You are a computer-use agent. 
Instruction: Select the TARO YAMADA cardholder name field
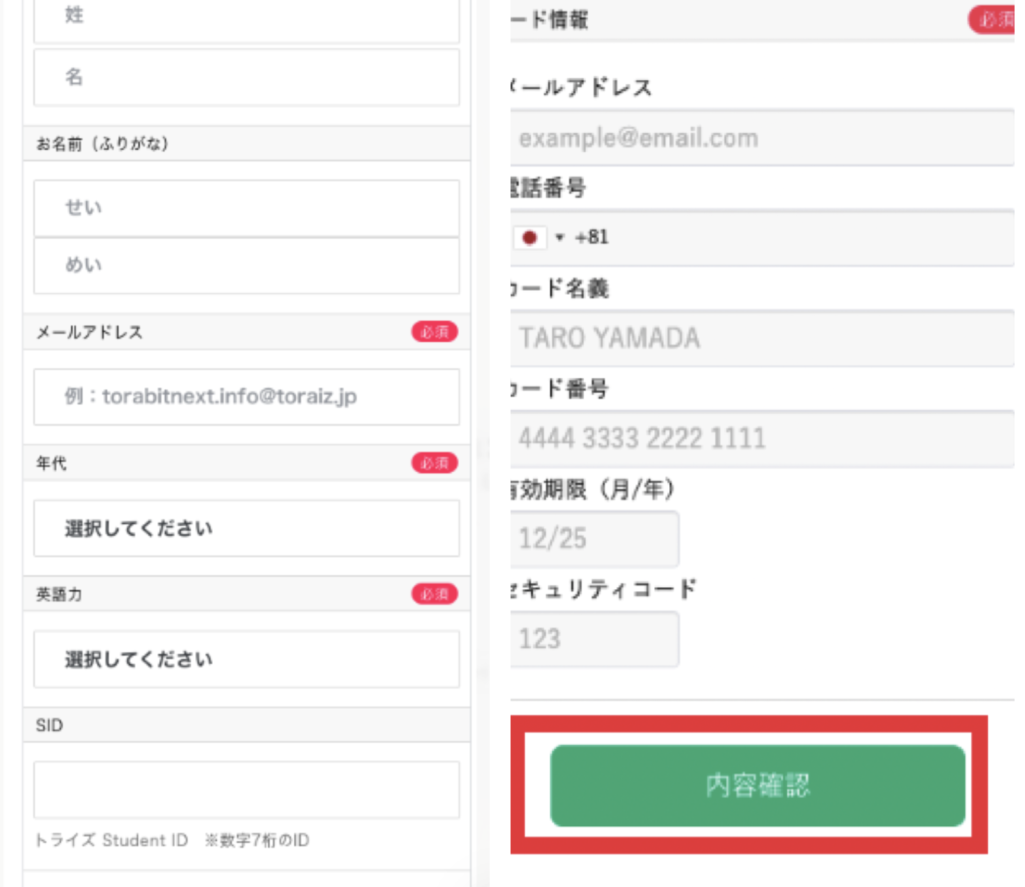[762, 338]
